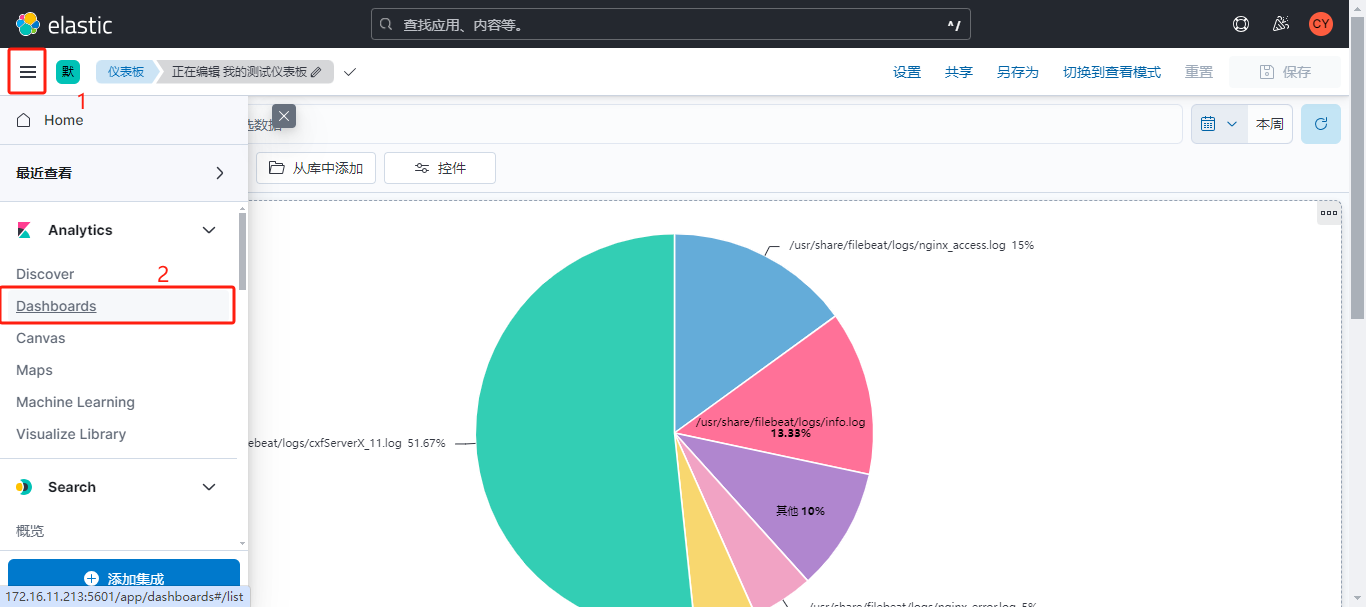Expand the 最近查看 section
The height and width of the screenshot is (607, 1366).
[220, 173]
